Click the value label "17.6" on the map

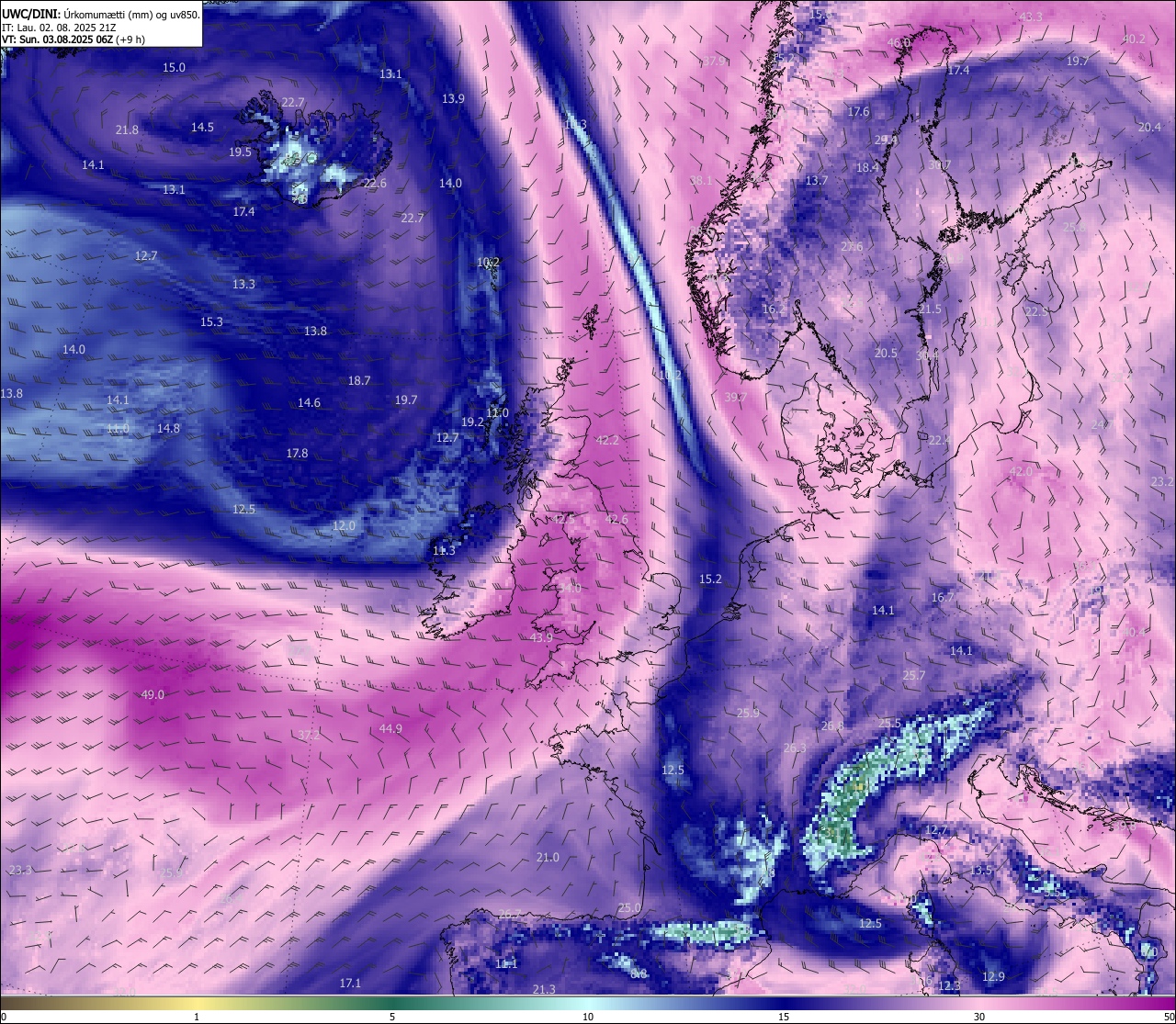858,112
